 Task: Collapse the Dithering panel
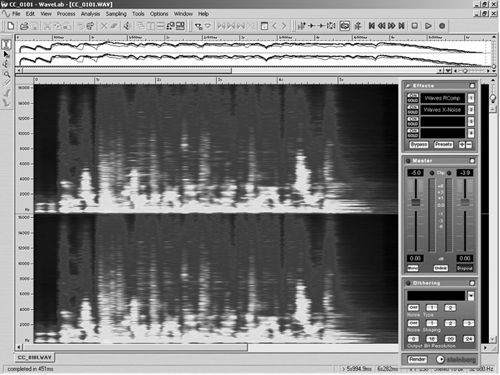472,283
